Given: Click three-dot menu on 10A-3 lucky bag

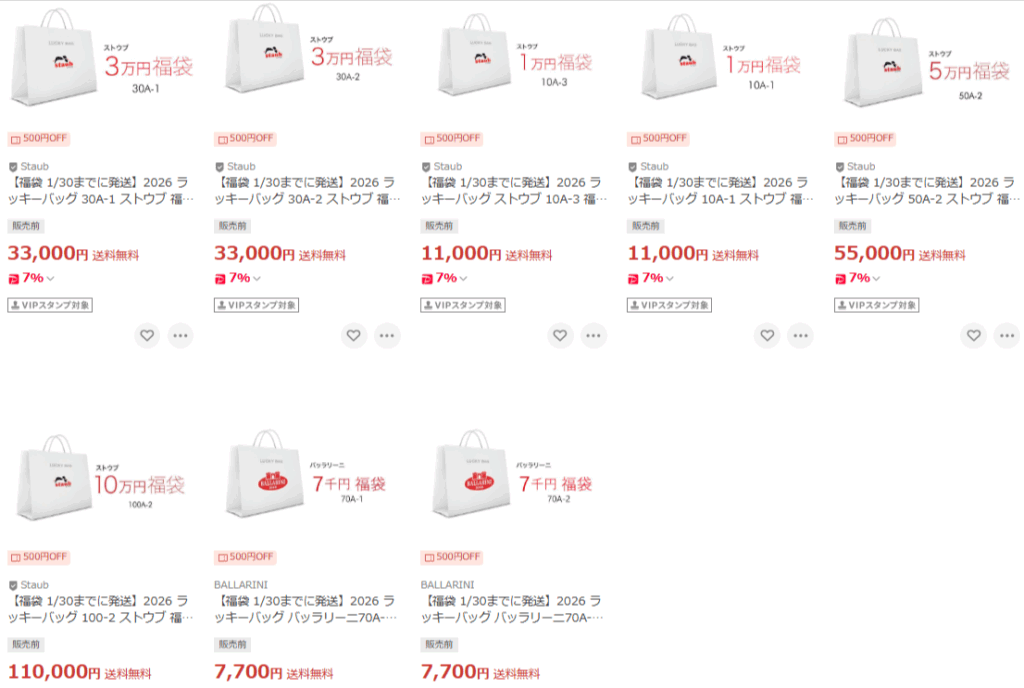Looking at the screenshot, I should point(594,336).
